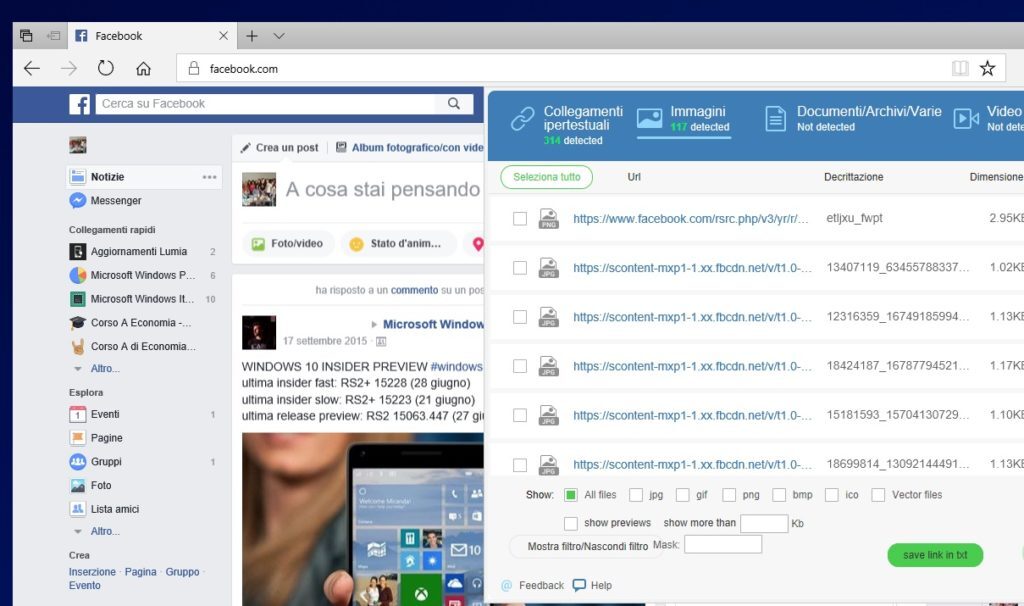Reload the page with the refresh icon
This screenshot has width=1024, height=606.
105,68
